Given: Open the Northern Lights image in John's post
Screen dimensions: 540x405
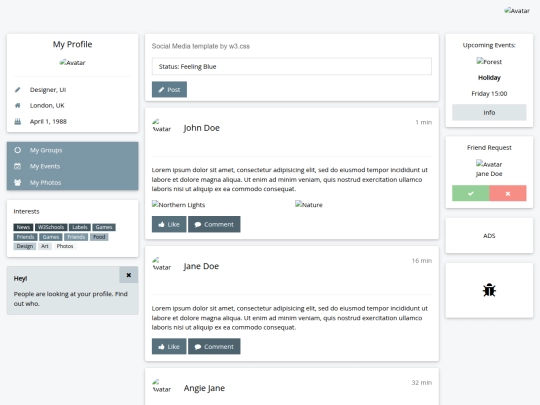Looking at the screenshot, I should tap(178, 205).
